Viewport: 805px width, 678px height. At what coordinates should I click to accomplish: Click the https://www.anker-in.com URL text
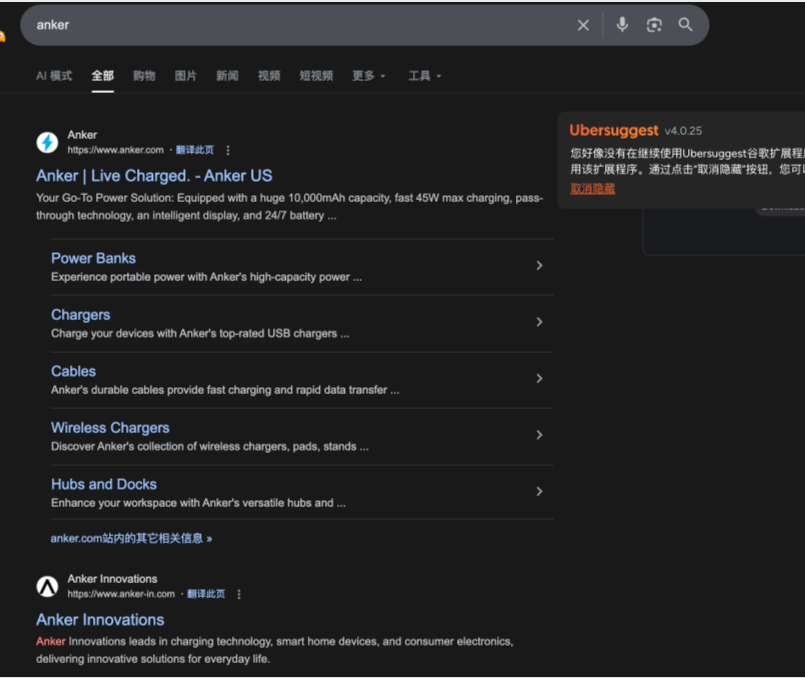point(121,594)
